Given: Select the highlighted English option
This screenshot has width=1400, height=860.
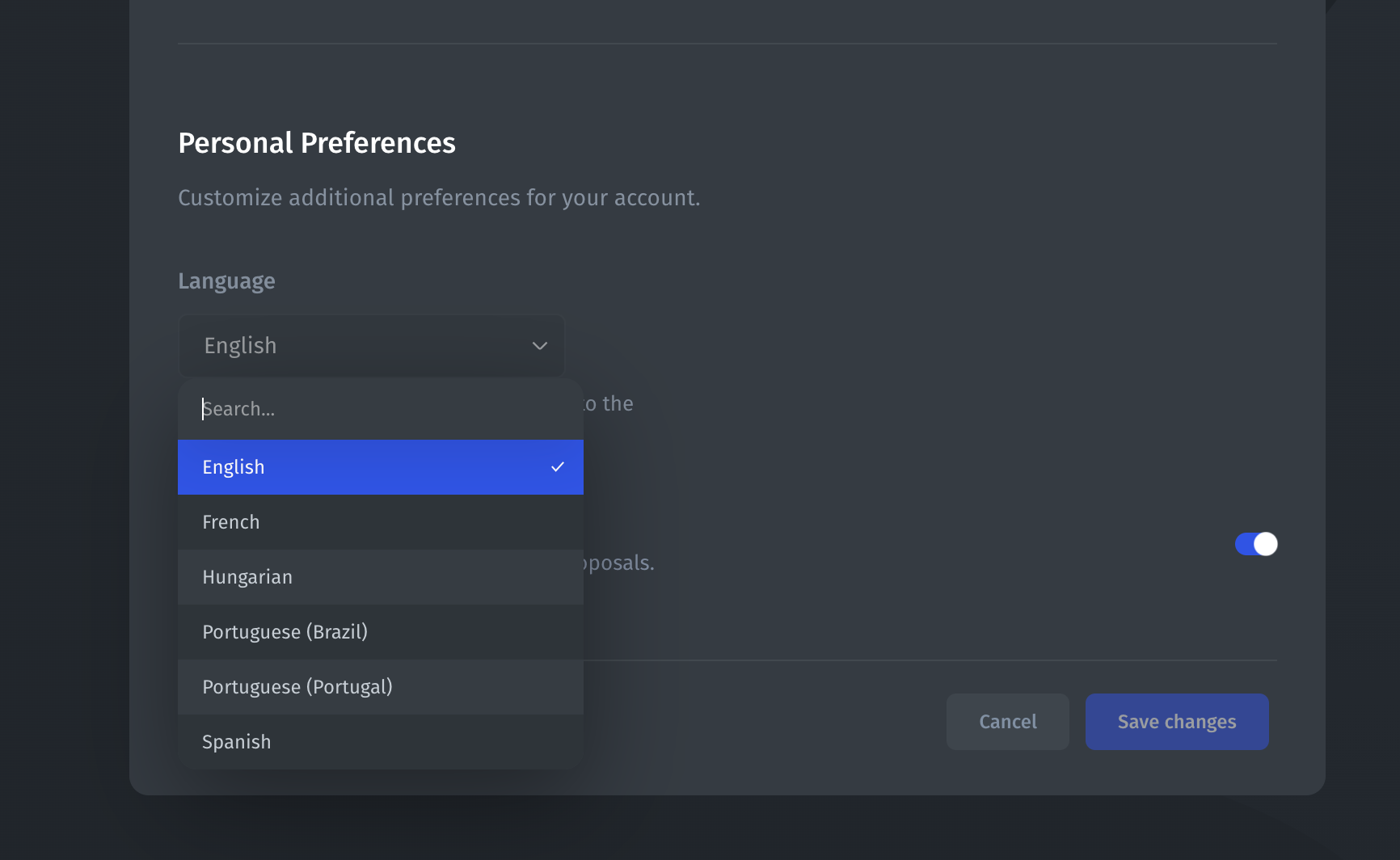Looking at the screenshot, I should pos(381,467).
